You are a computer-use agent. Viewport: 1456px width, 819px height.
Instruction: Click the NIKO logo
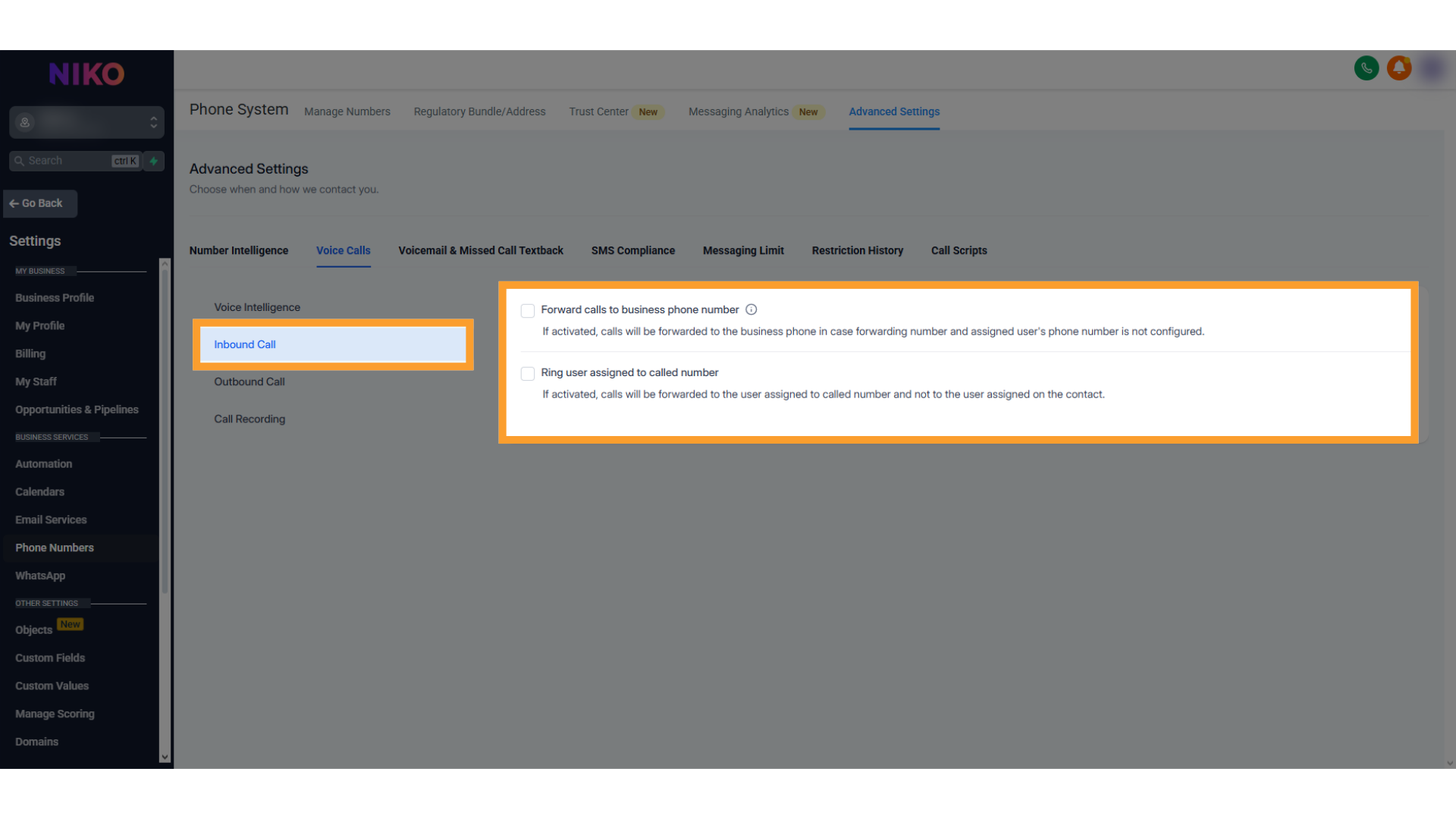86,74
